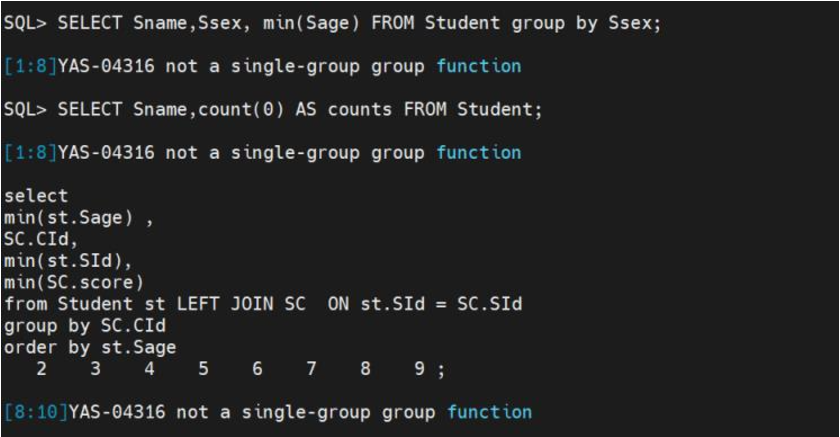Click the line number 9 marker
Image resolution: width=840 pixels, height=437 pixels.
coord(419,369)
